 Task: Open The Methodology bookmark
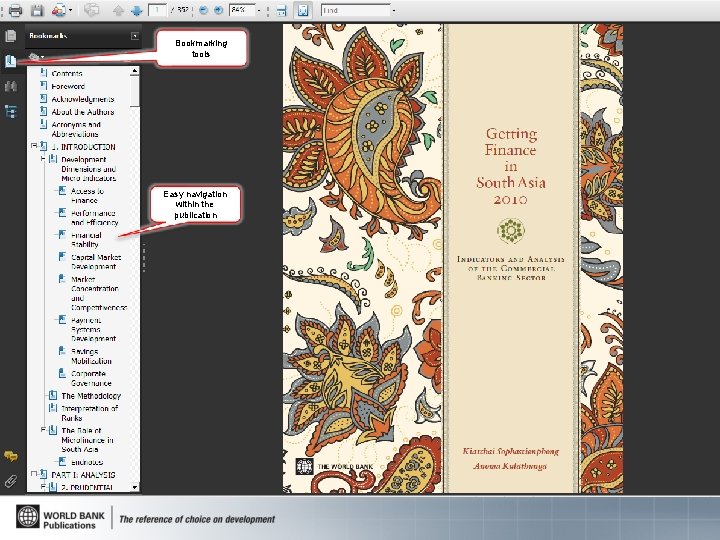91,396
